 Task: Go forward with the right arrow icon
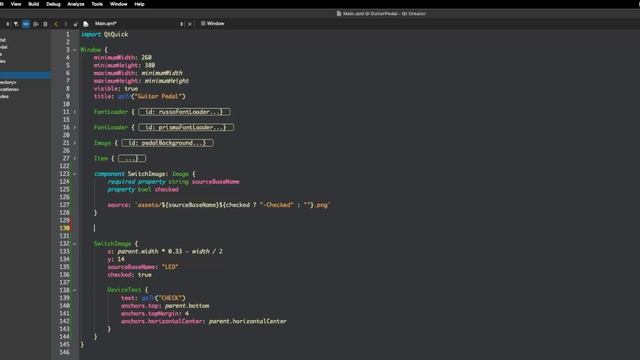point(65,24)
